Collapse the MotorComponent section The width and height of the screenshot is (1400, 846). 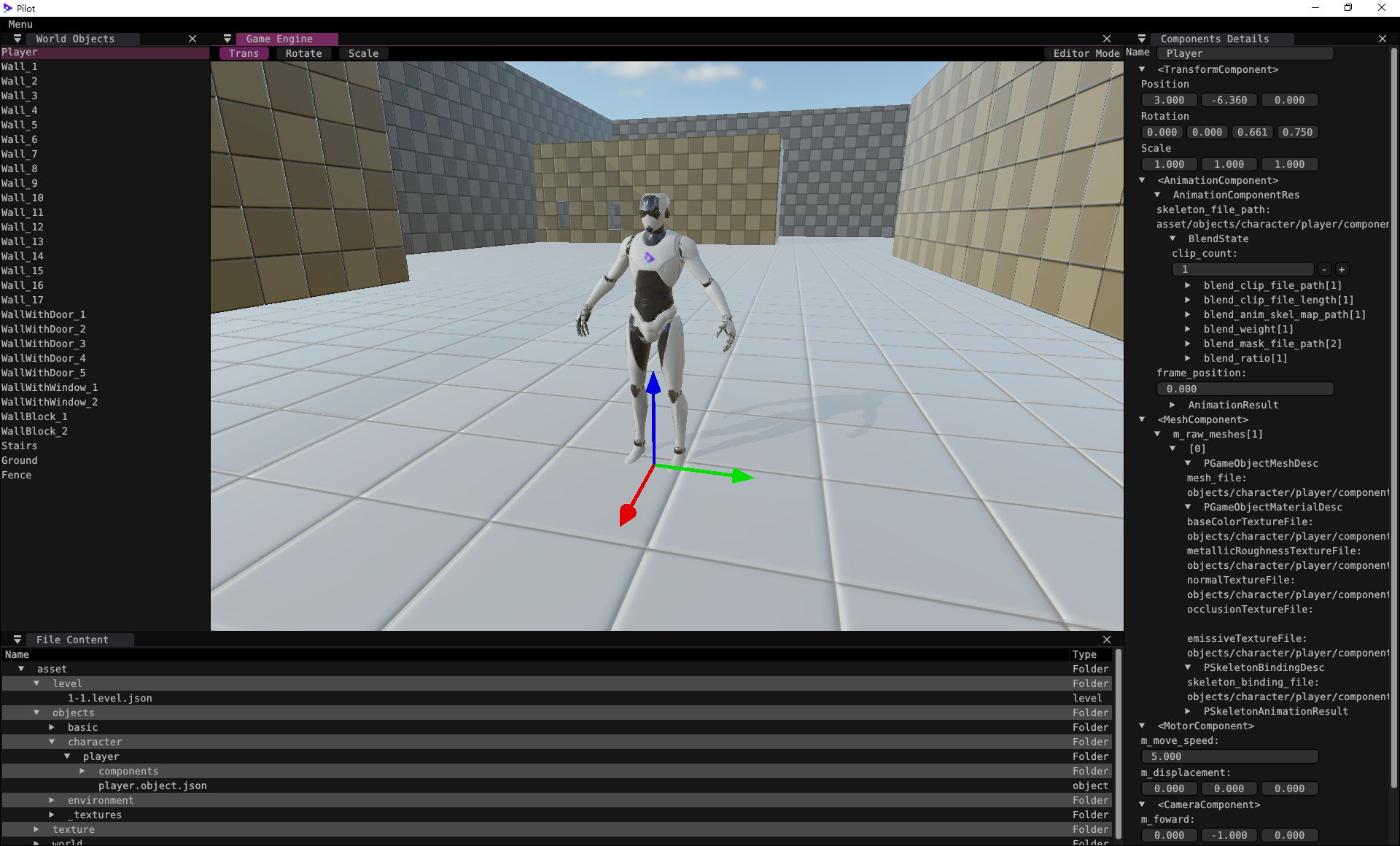(x=1142, y=726)
